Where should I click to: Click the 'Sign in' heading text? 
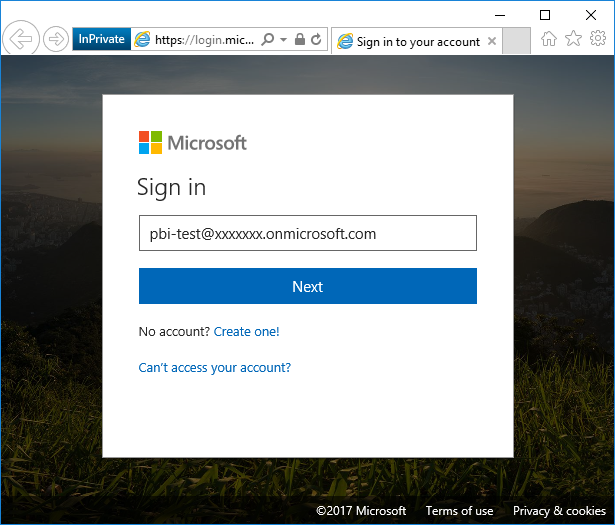(171, 188)
